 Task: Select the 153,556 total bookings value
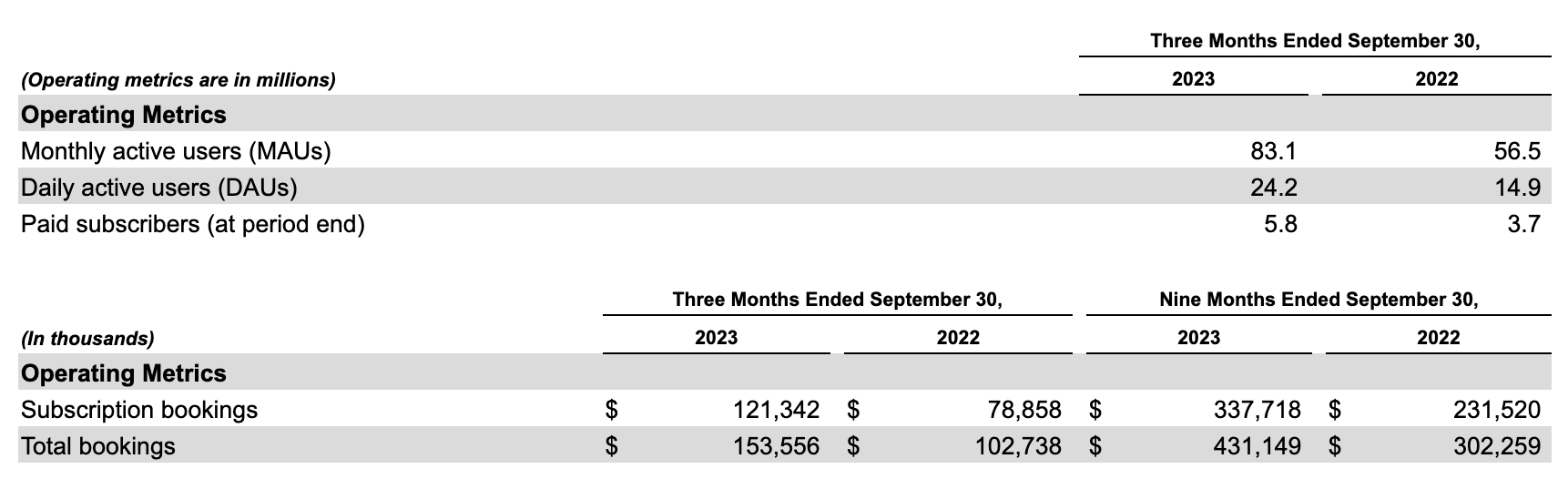tap(776, 446)
